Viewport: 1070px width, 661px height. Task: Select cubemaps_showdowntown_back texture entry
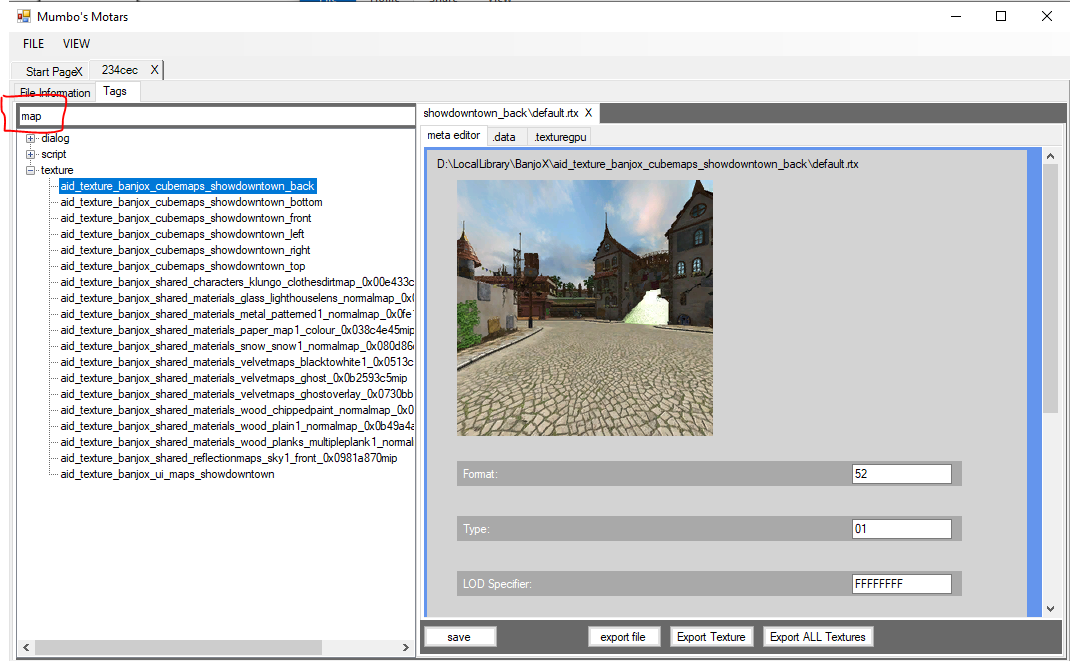coord(187,186)
